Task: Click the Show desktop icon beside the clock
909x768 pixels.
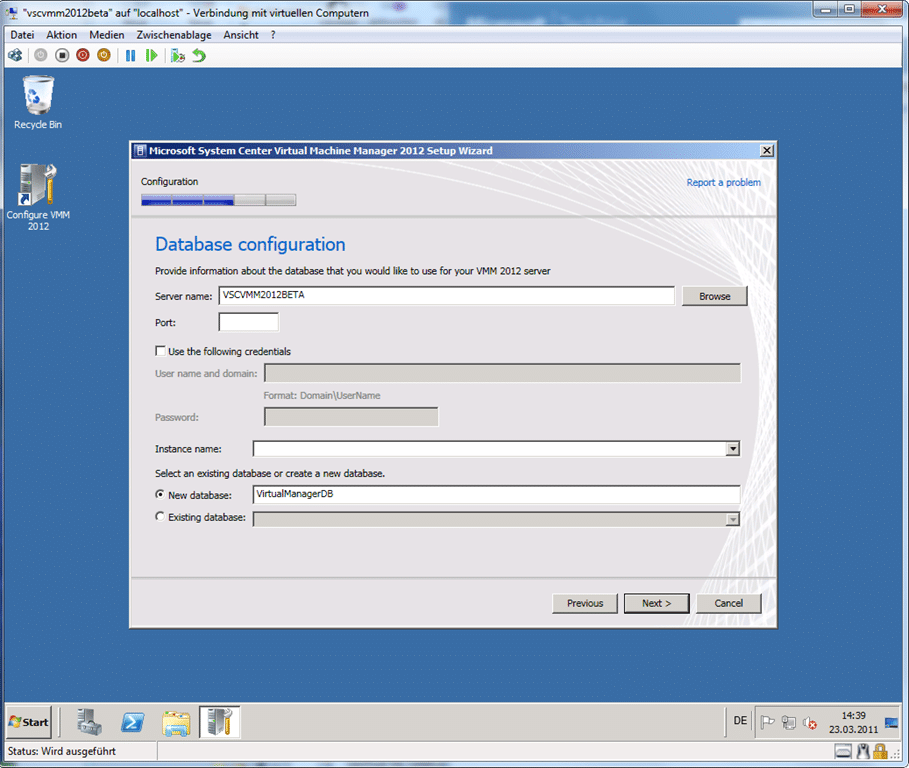Action: point(891,723)
